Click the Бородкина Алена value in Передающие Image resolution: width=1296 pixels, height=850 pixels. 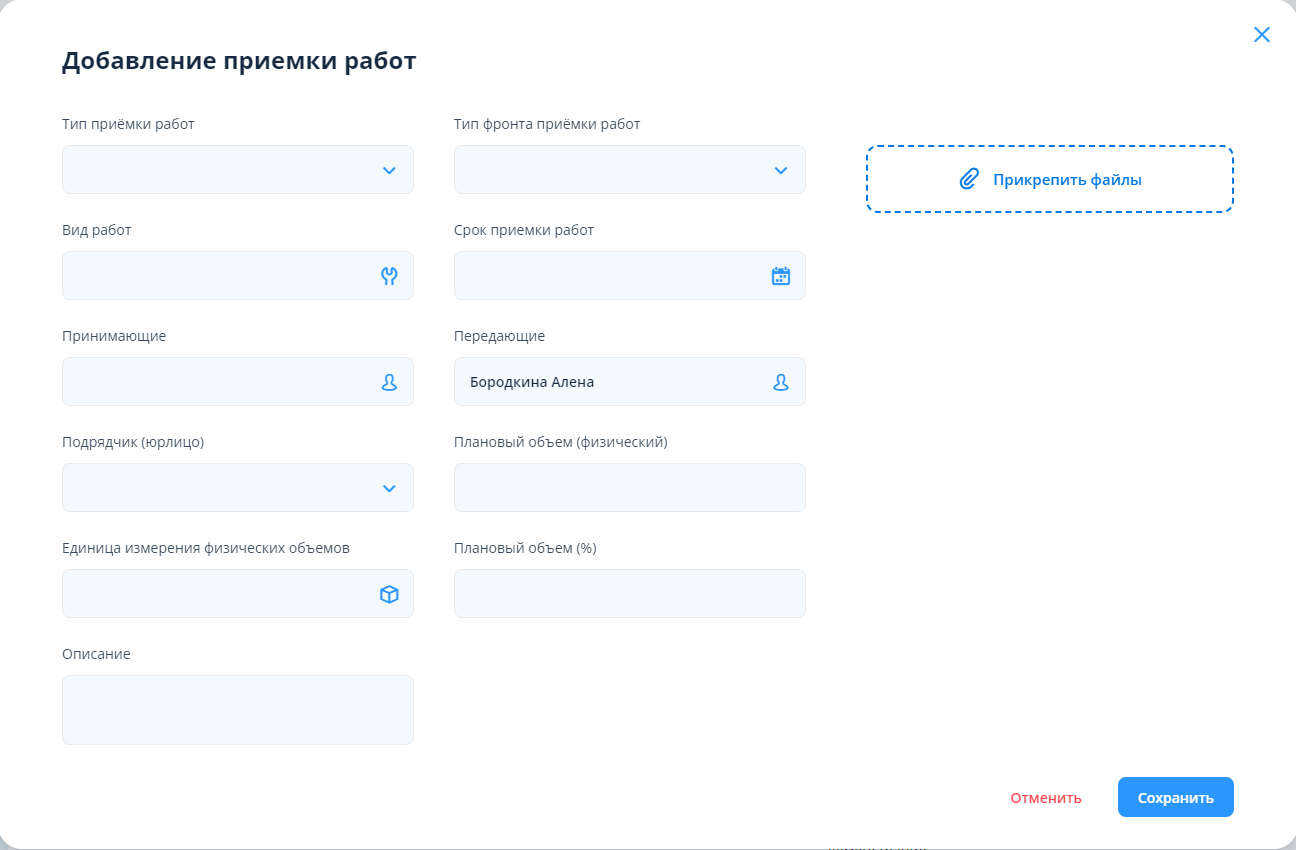532,382
